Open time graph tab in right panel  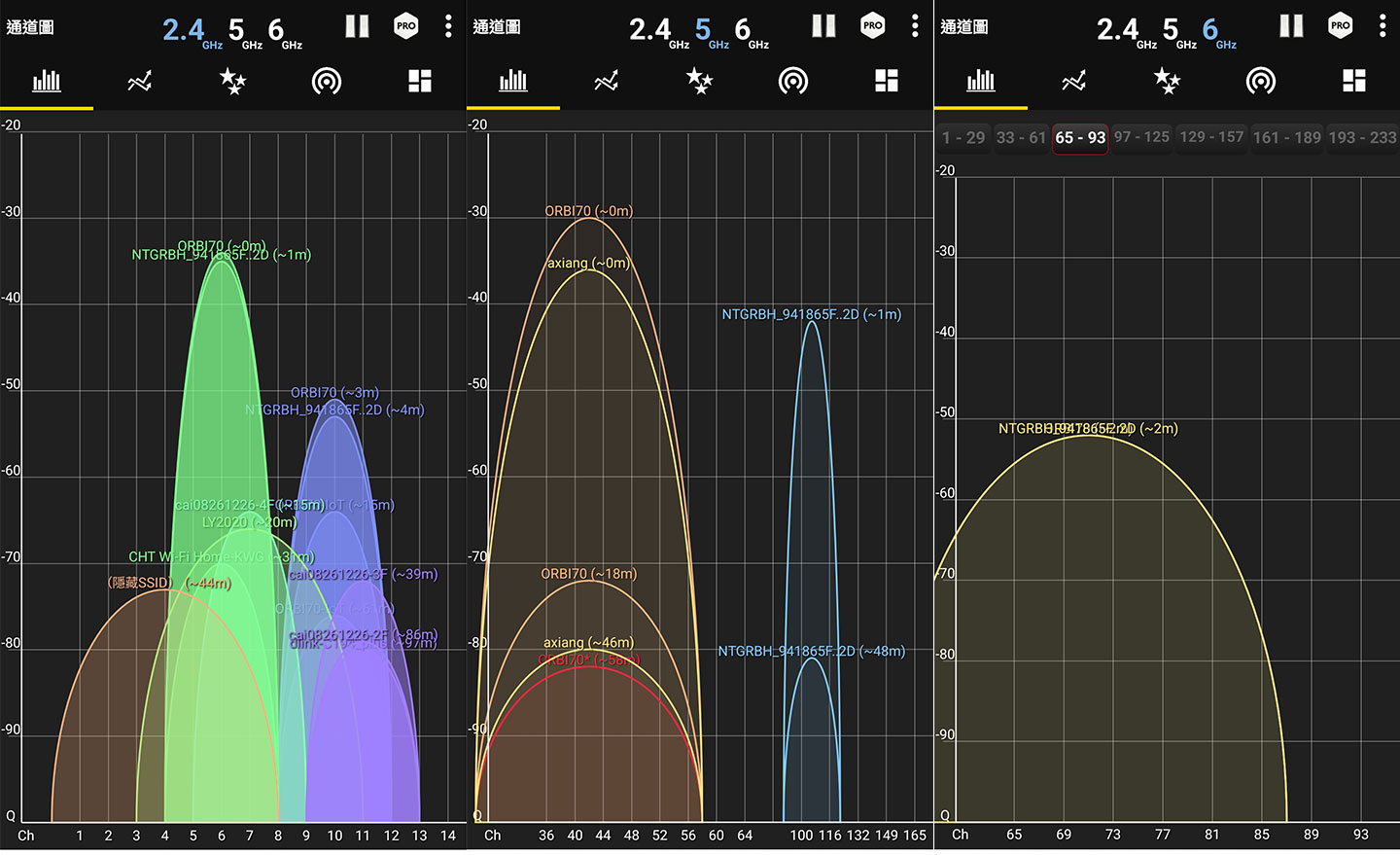click(x=1074, y=81)
